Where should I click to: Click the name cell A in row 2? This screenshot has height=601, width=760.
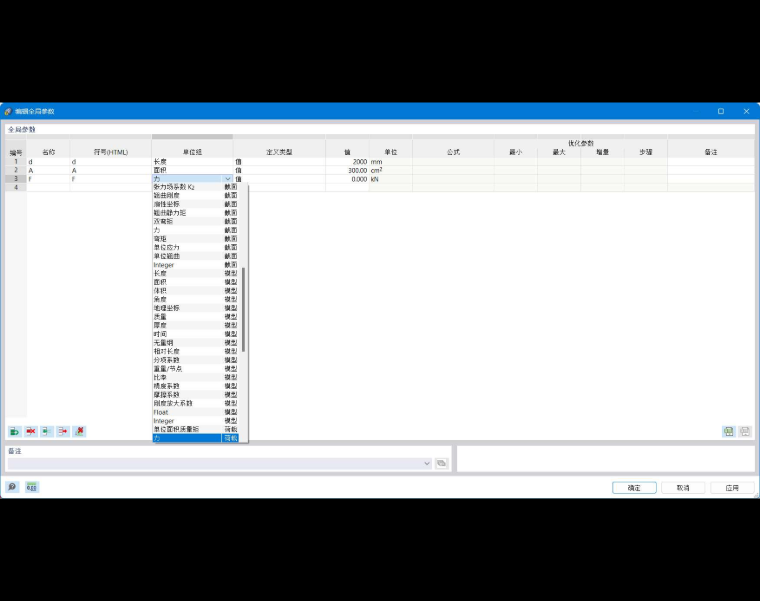[48, 171]
